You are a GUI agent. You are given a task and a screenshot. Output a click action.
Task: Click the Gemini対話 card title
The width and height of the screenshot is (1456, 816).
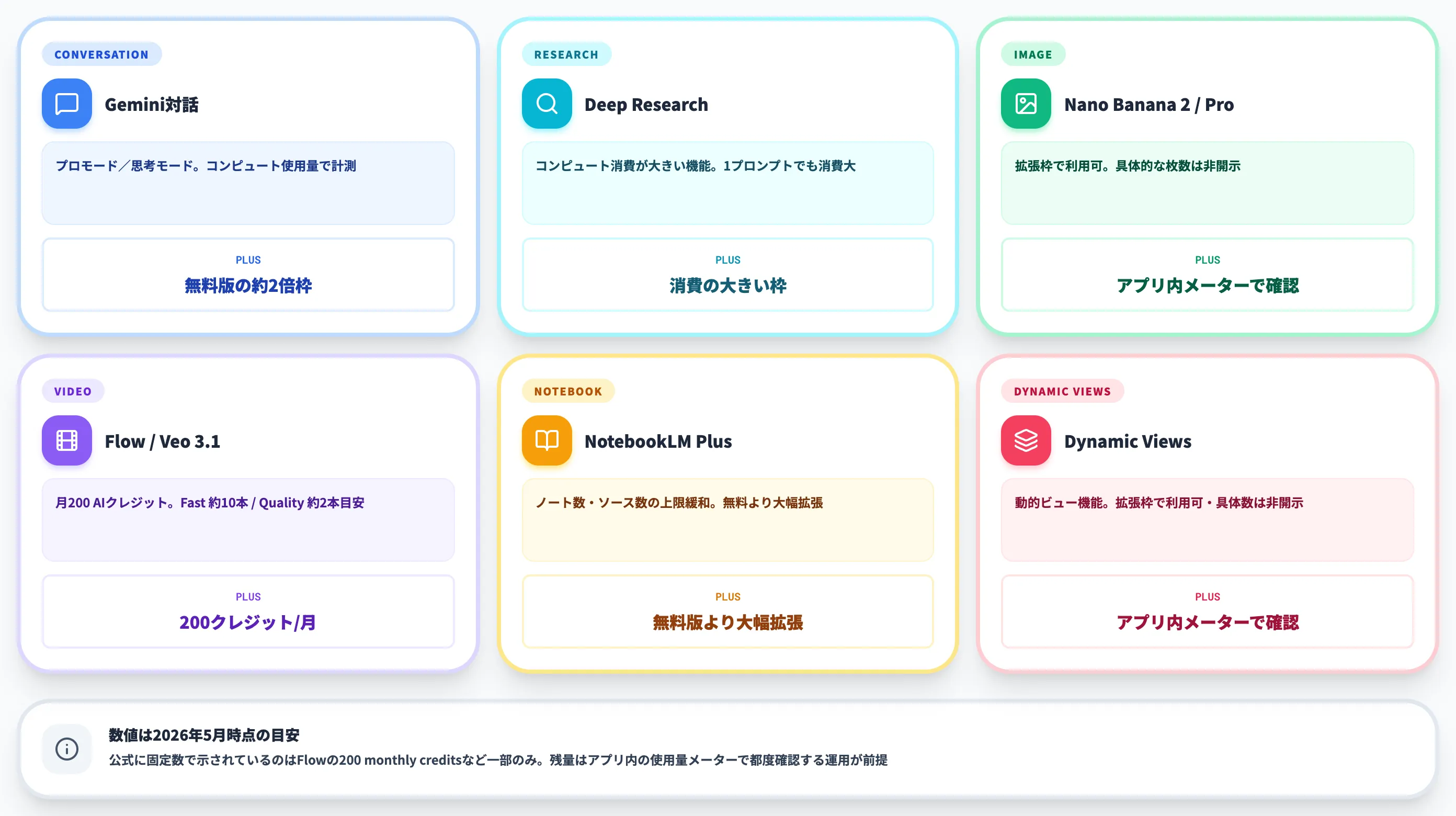pyautogui.click(x=152, y=105)
